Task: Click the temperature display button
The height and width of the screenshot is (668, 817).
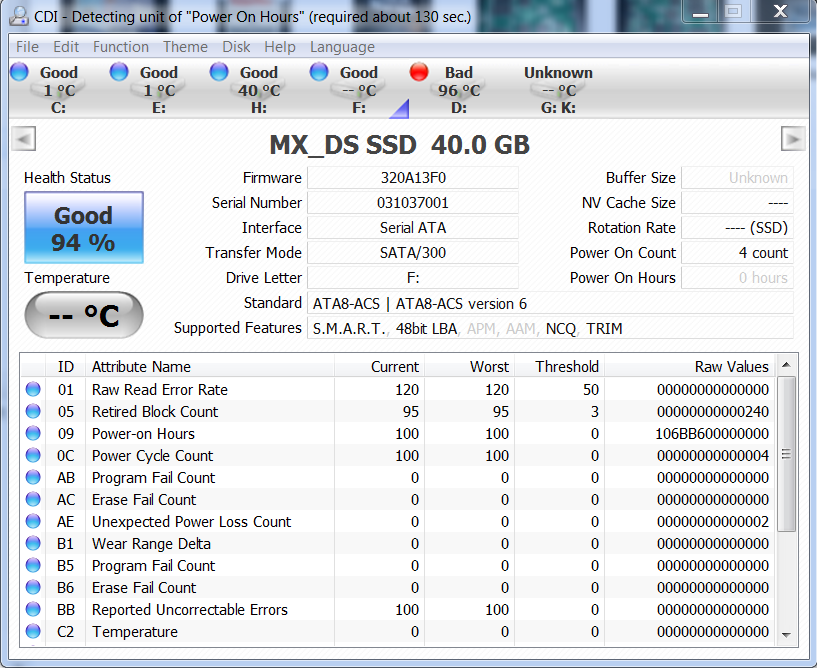Action: pos(83,316)
